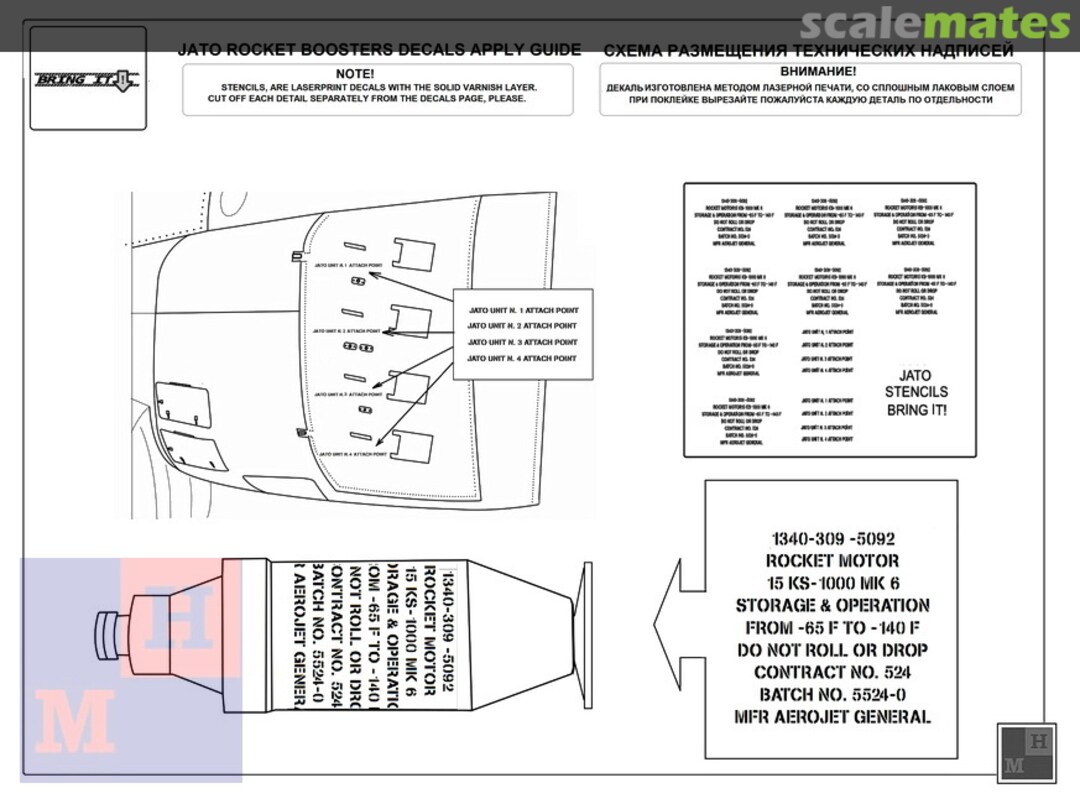Click the rocket motor's front cap end
Image resolution: width=1080 pixels, height=804 pixels.
[x=110, y=637]
